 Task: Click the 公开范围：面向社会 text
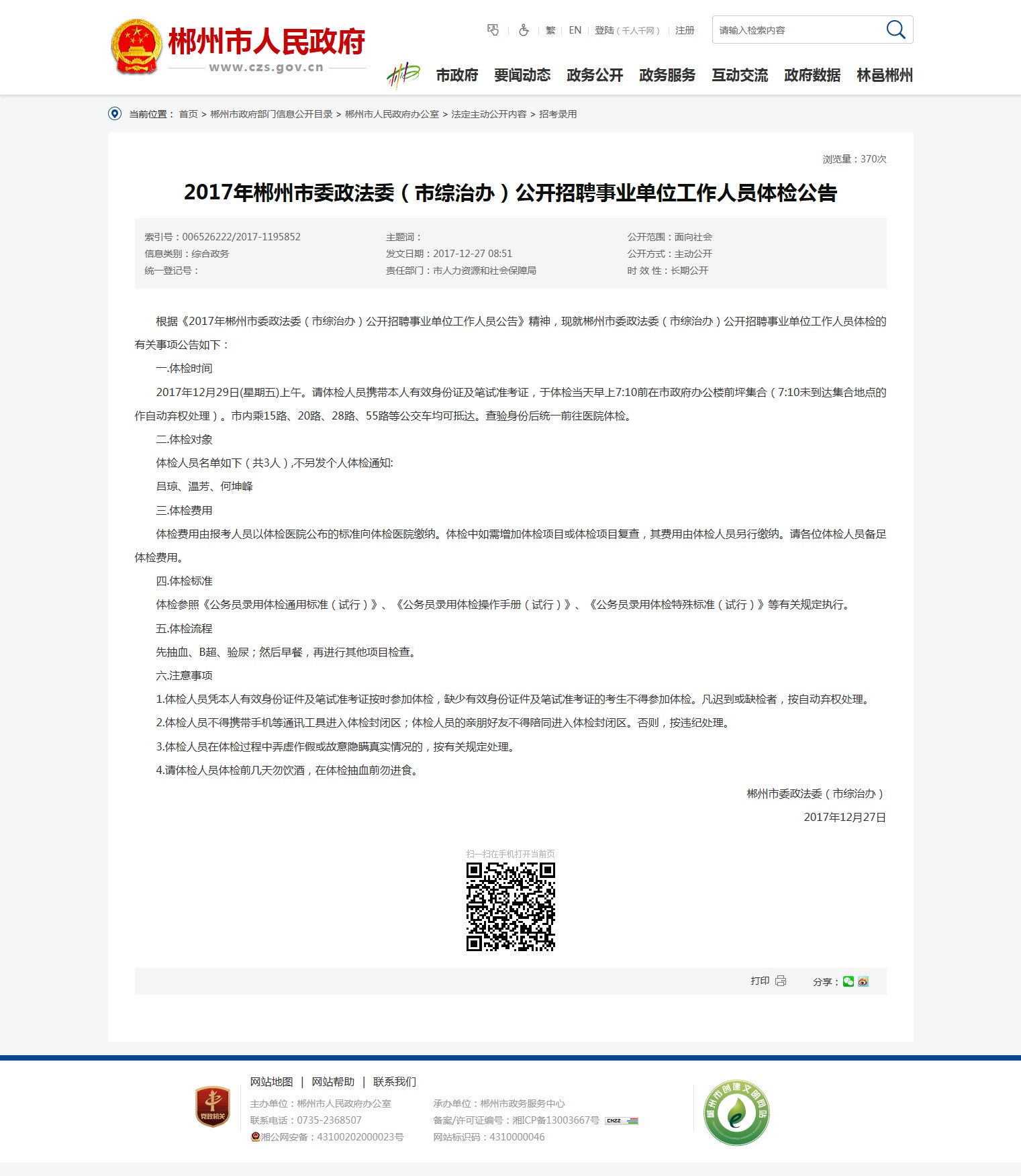pyautogui.click(x=670, y=237)
